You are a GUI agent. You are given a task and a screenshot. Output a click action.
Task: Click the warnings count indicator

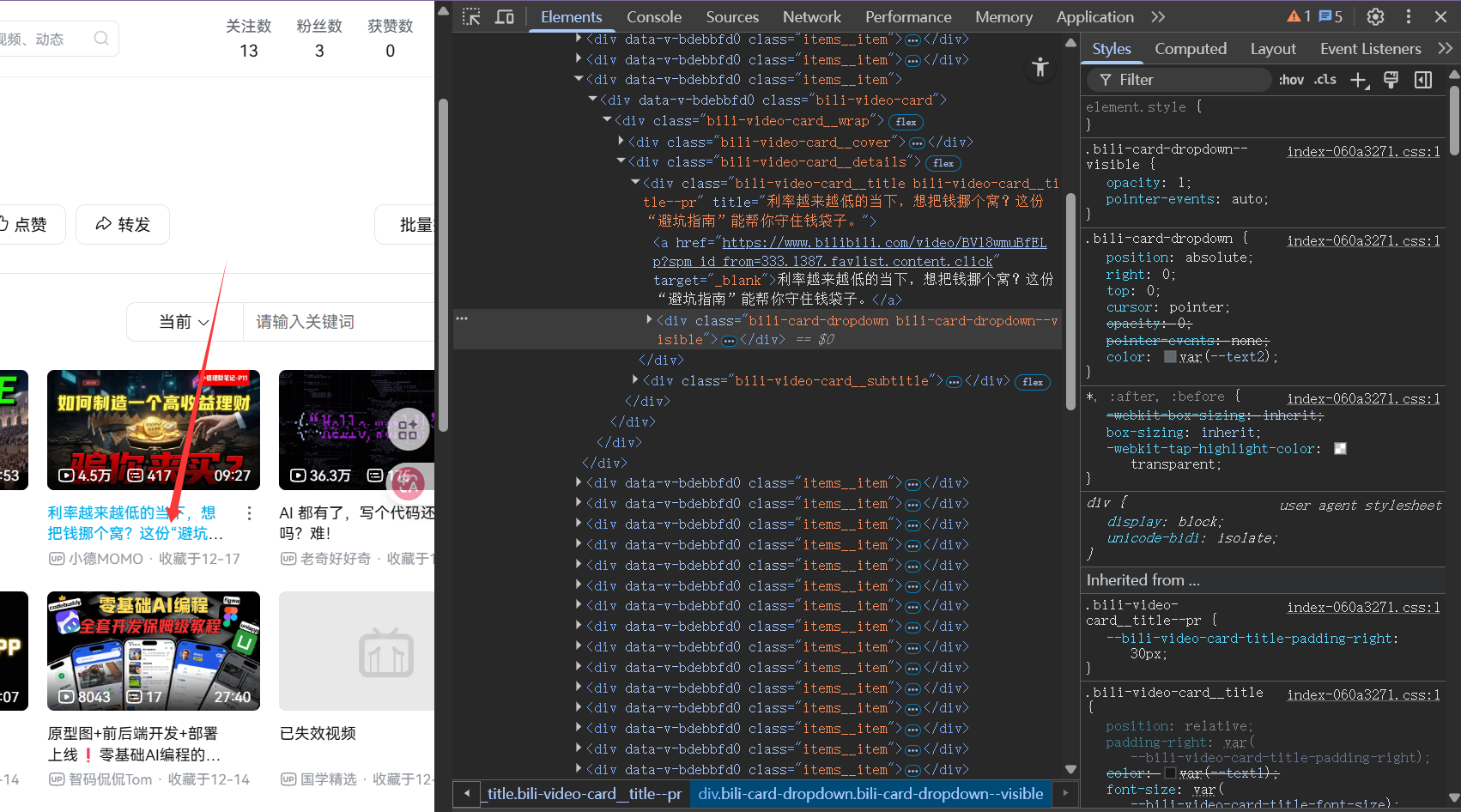click(x=1298, y=16)
